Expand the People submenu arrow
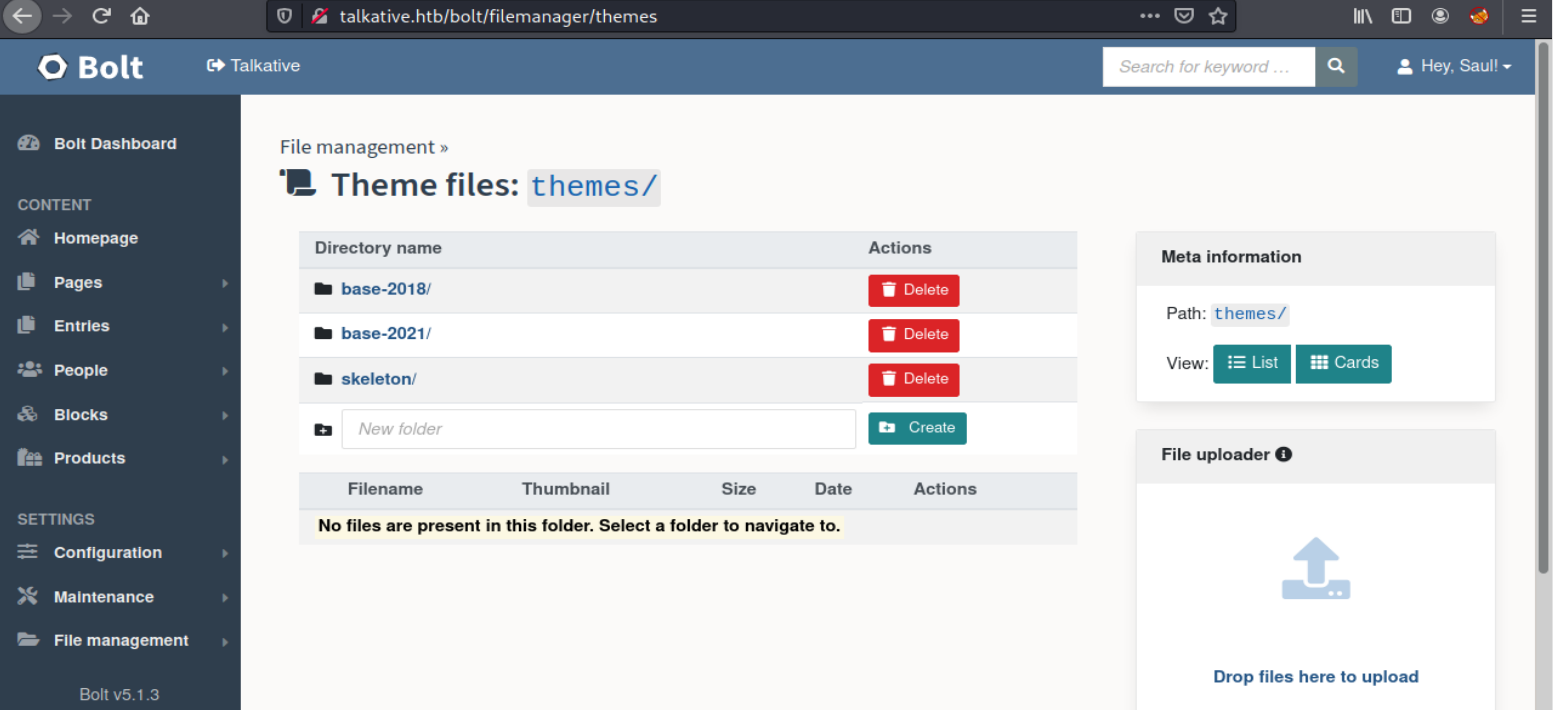This screenshot has height=710, width=1554. click(x=225, y=371)
